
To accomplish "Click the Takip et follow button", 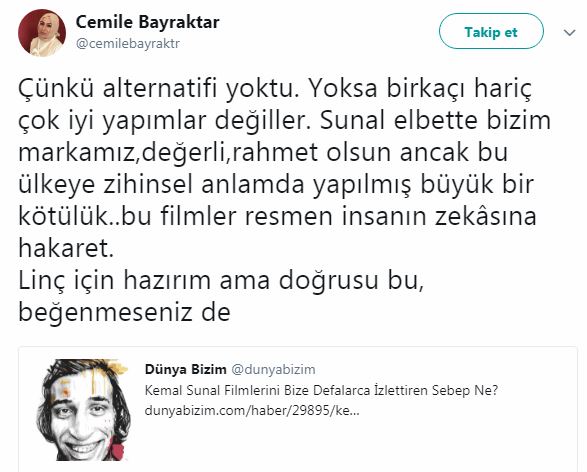I will point(491,31).
